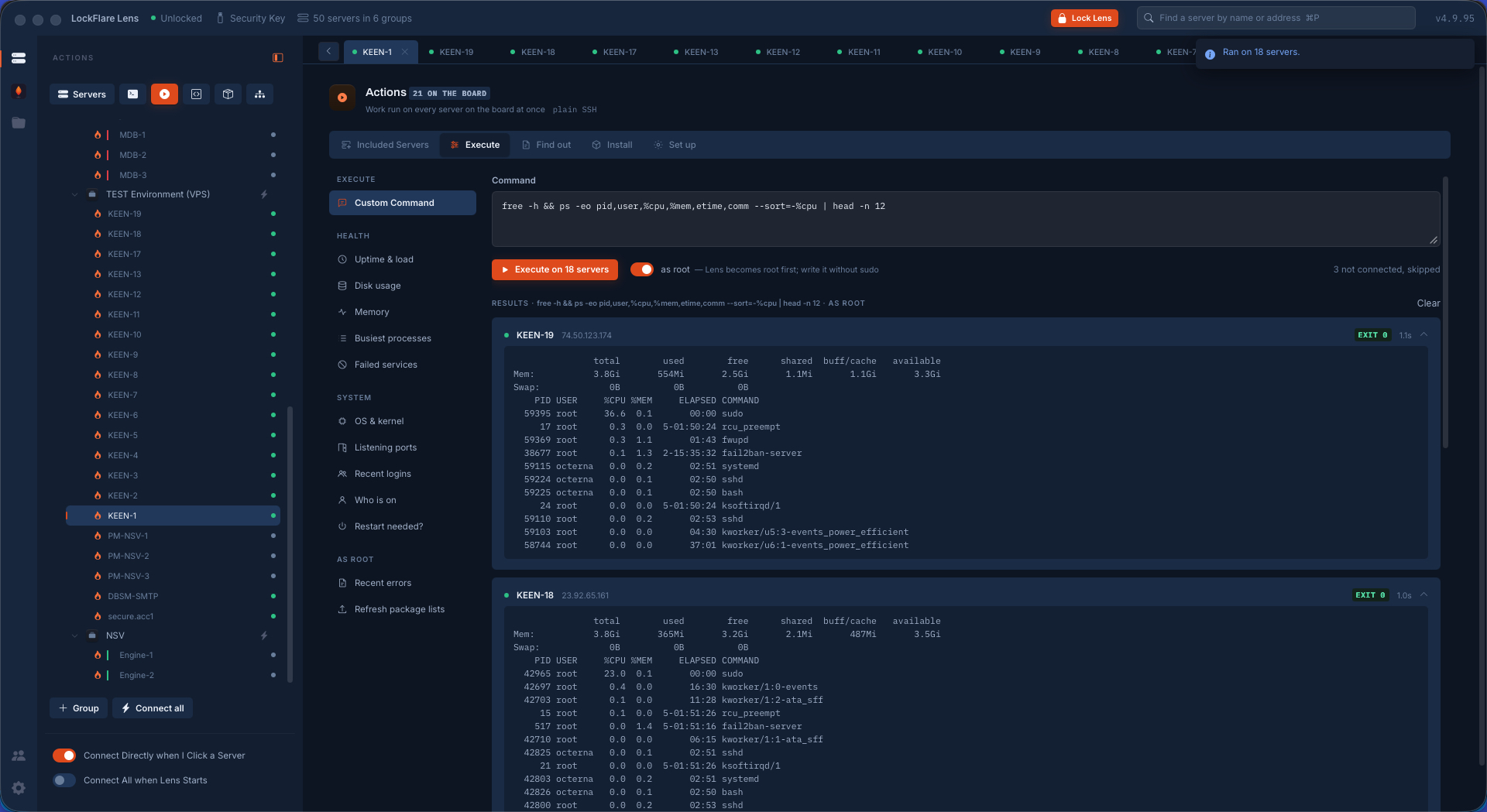Open Listening ports check

(403, 447)
